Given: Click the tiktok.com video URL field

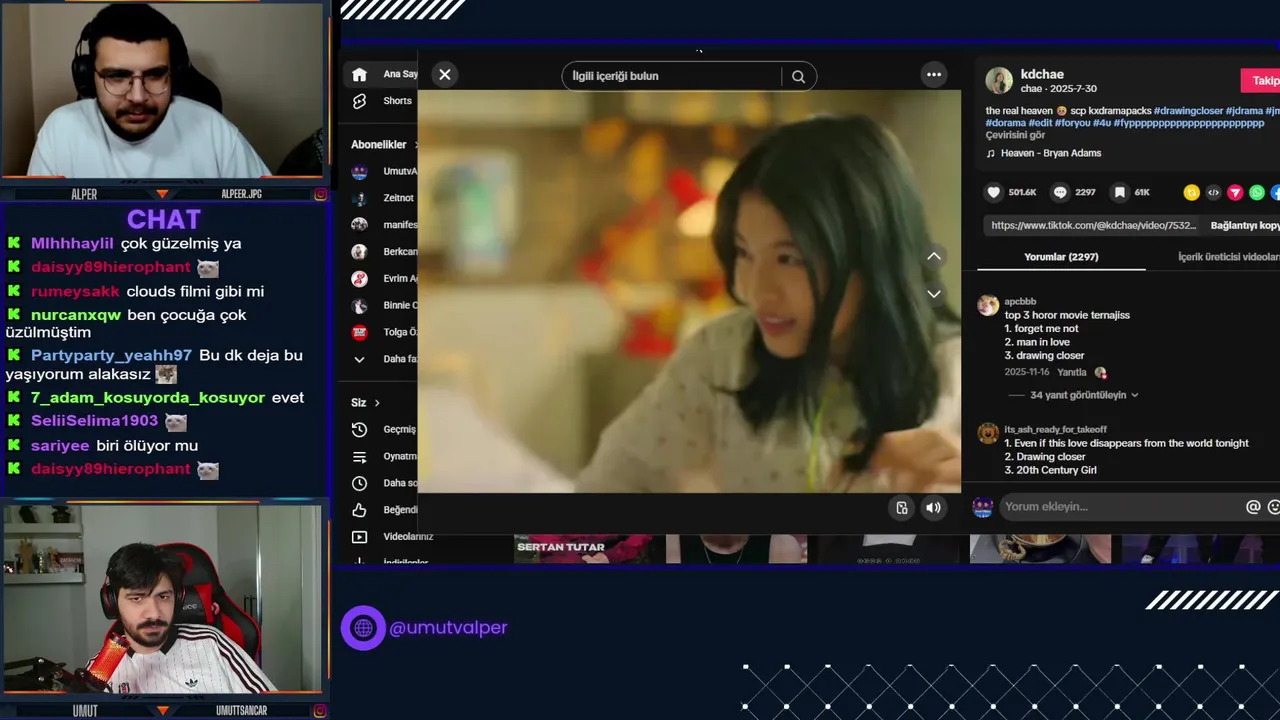Looking at the screenshot, I should [x=1093, y=226].
